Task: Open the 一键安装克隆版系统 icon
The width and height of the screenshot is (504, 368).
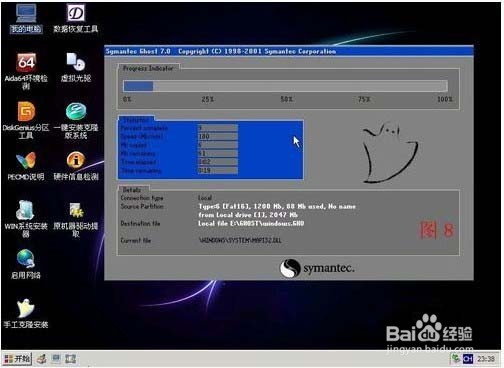Action: click(x=76, y=120)
